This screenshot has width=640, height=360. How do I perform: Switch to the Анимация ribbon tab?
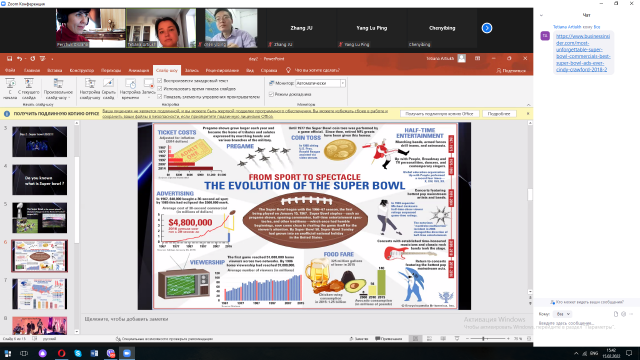pyautogui.click(x=139, y=71)
